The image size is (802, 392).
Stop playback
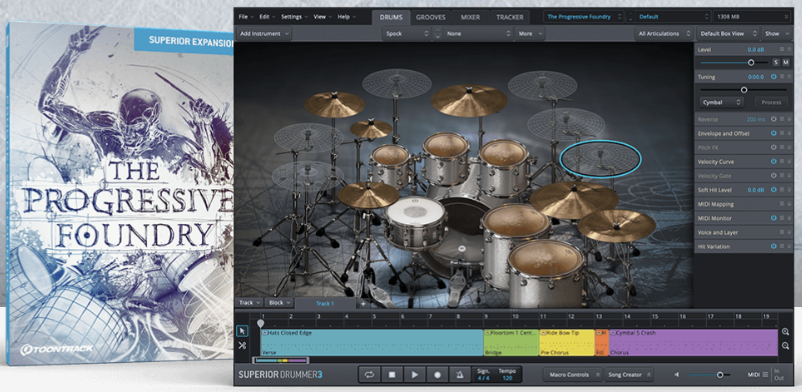click(392, 375)
